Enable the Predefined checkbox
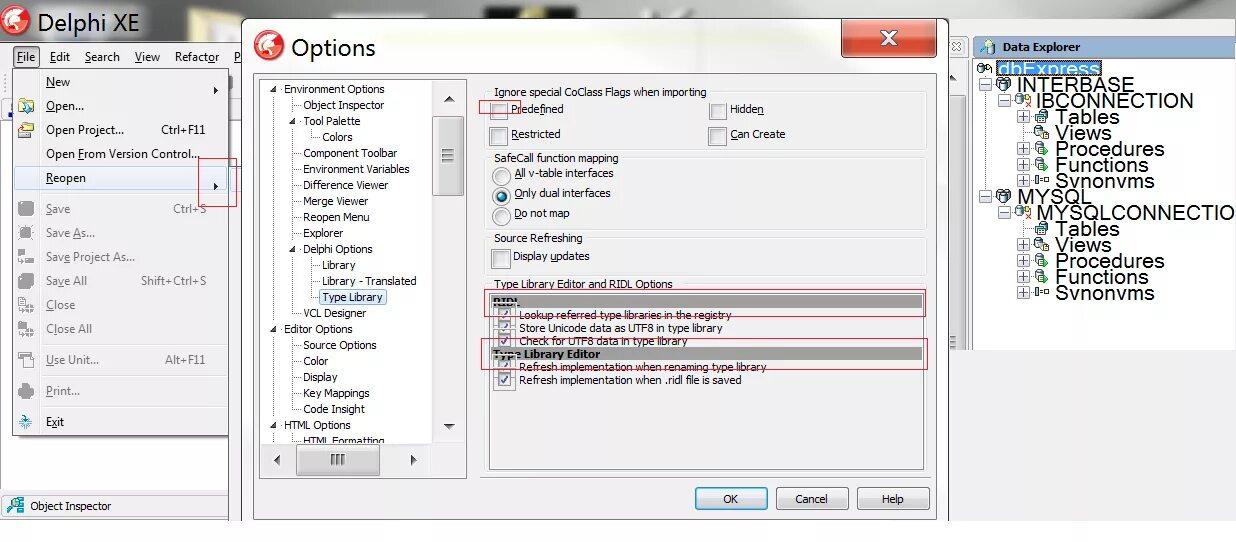The width and height of the screenshot is (1236, 542). point(499,110)
